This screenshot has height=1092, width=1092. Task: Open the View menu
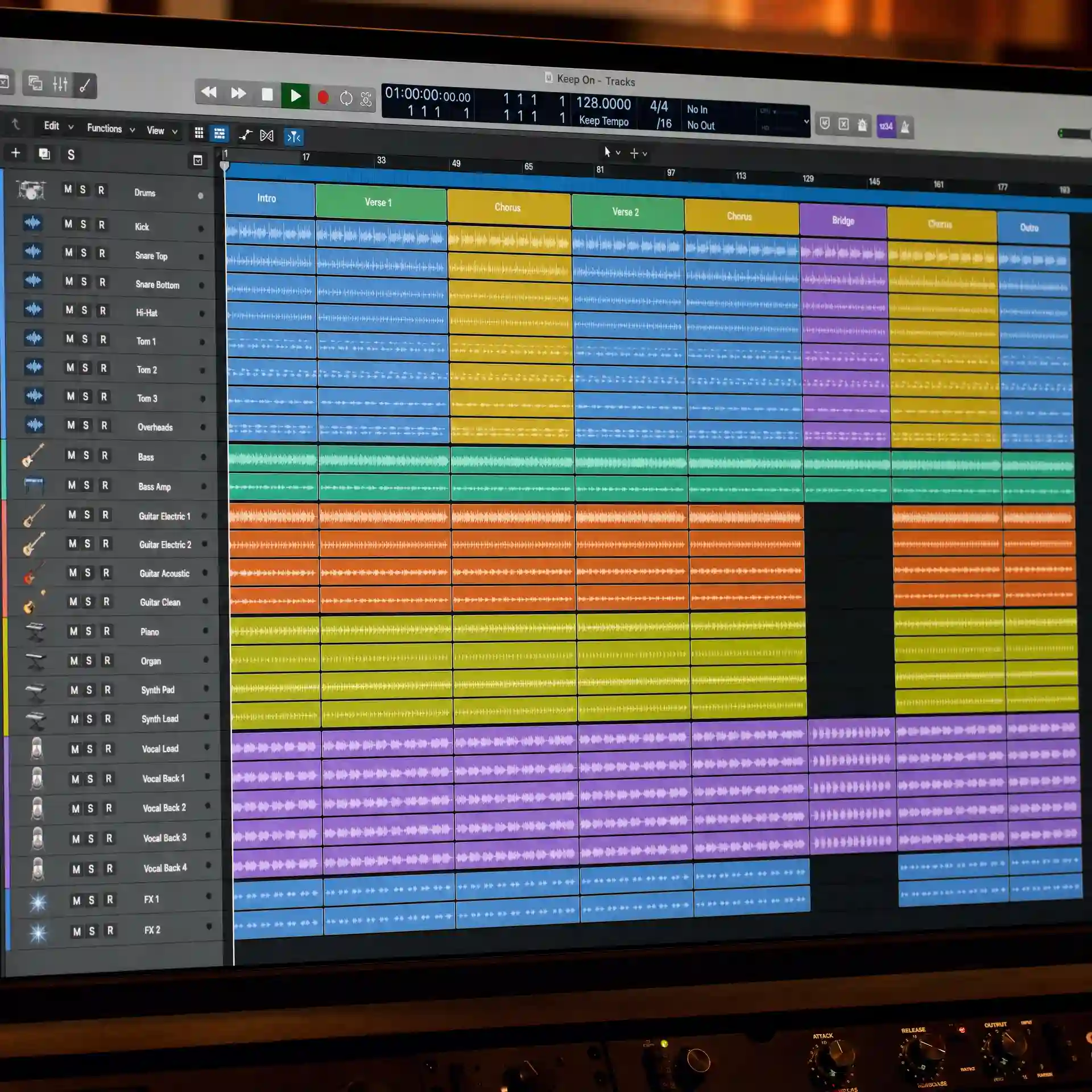coord(163,131)
